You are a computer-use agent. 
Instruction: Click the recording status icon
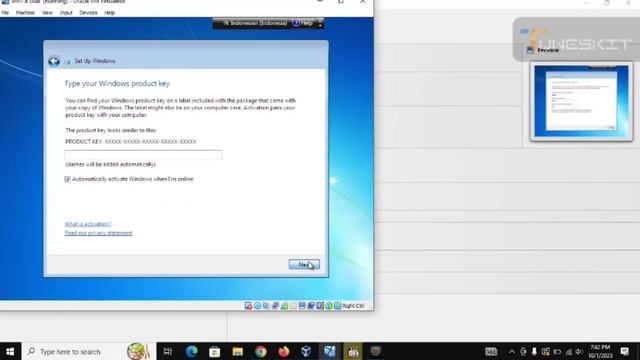pos(311,306)
